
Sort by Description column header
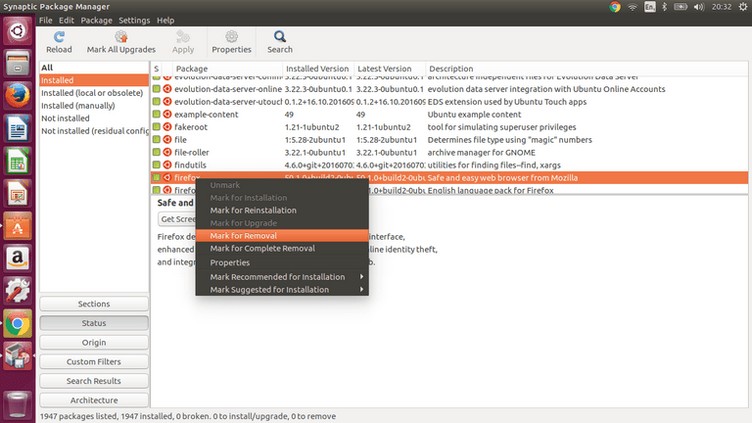(587, 69)
